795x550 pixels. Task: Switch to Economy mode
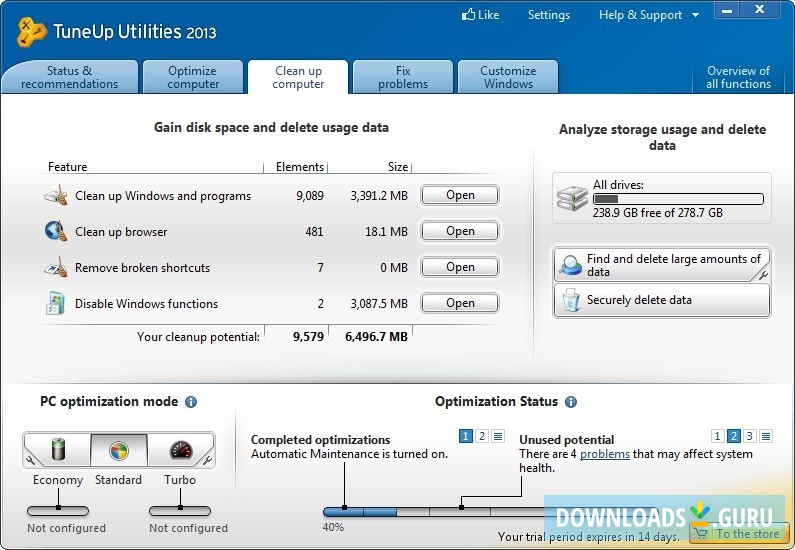pyautogui.click(x=57, y=450)
